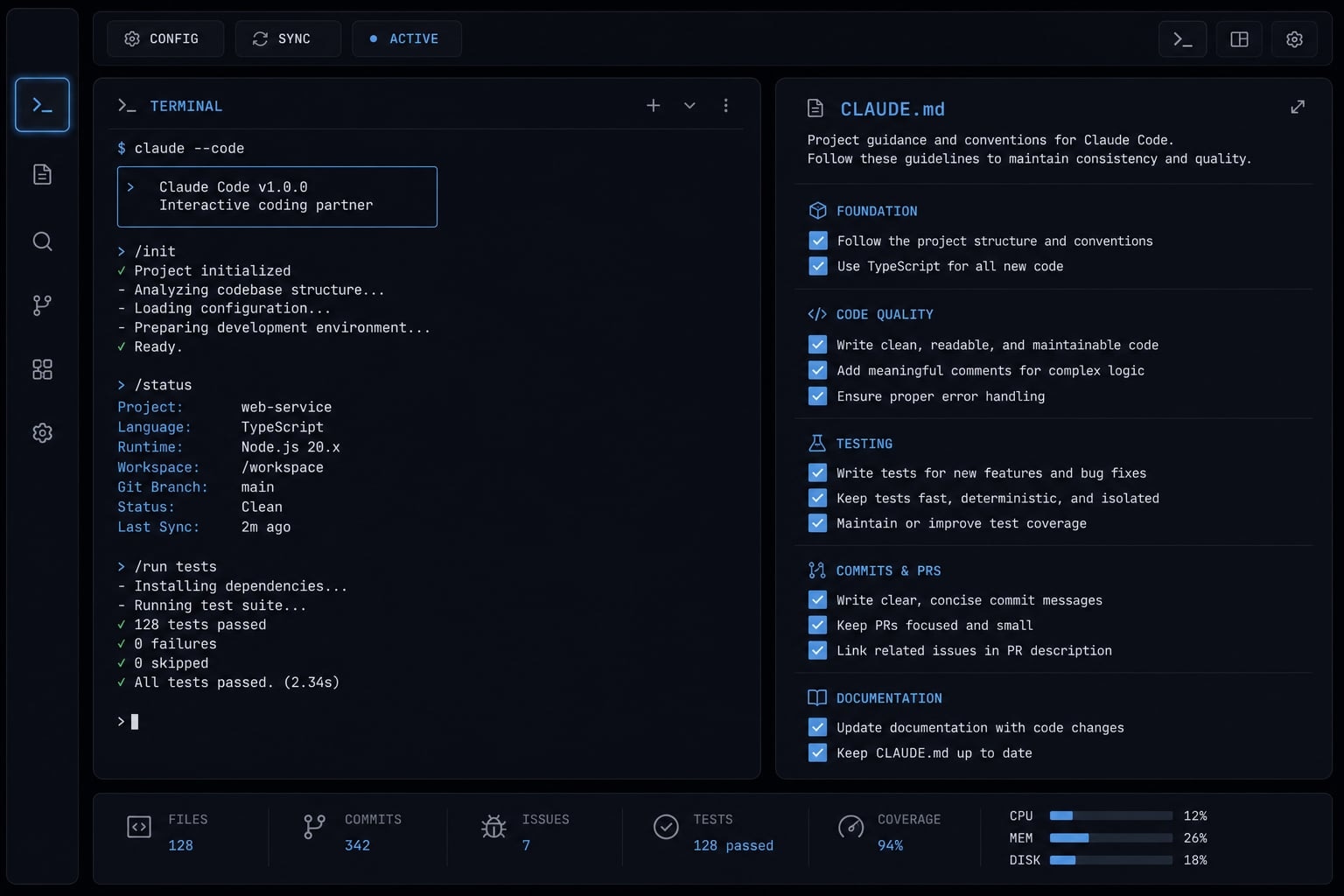Click the Testing flask icon
Screen dimensions: 1344x896
(817, 443)
